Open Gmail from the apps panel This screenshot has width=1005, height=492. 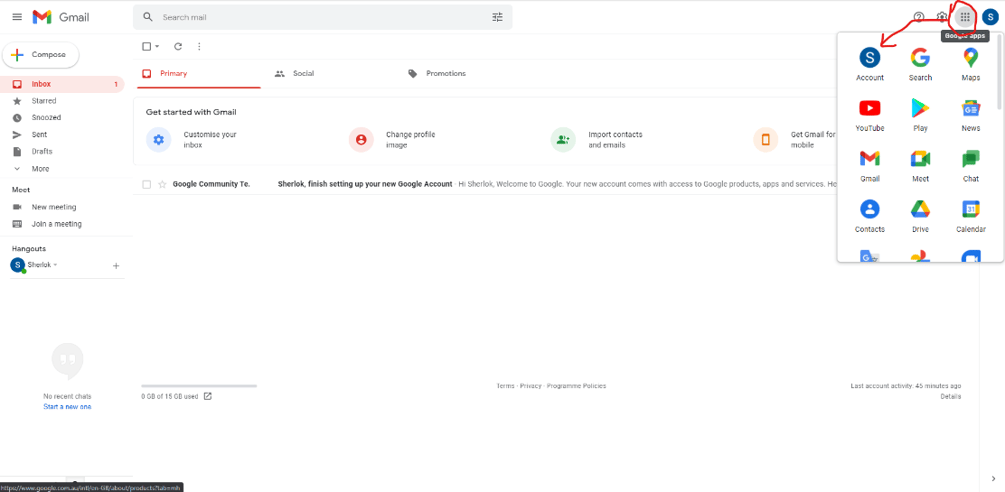tap(870, 166)
